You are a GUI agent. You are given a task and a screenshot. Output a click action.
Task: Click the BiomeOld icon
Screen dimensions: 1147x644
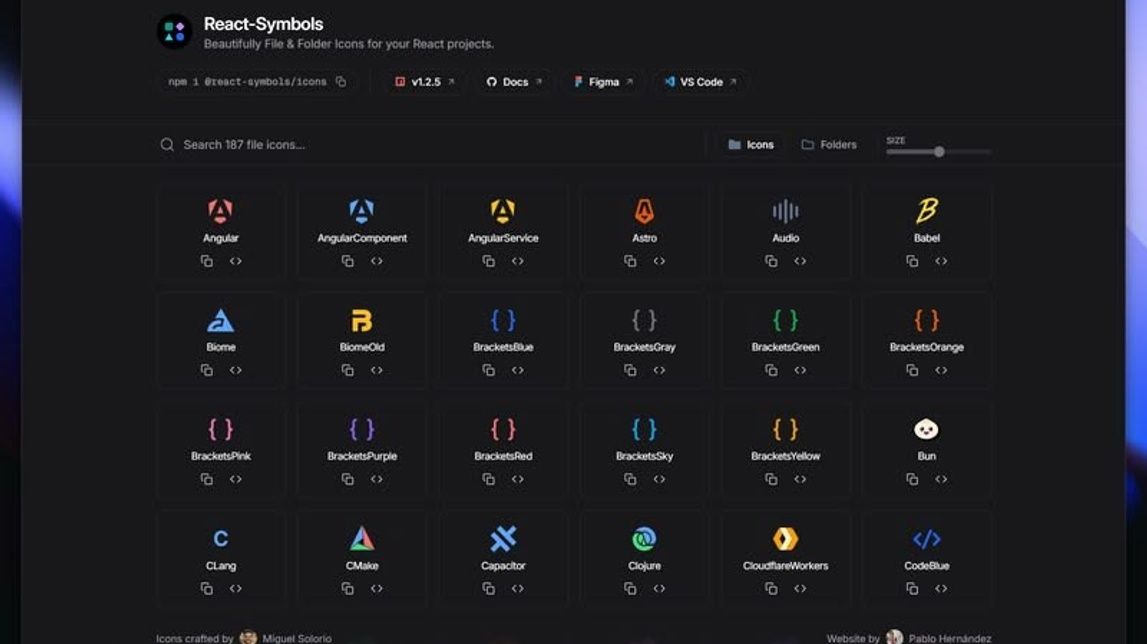point(361,321)
